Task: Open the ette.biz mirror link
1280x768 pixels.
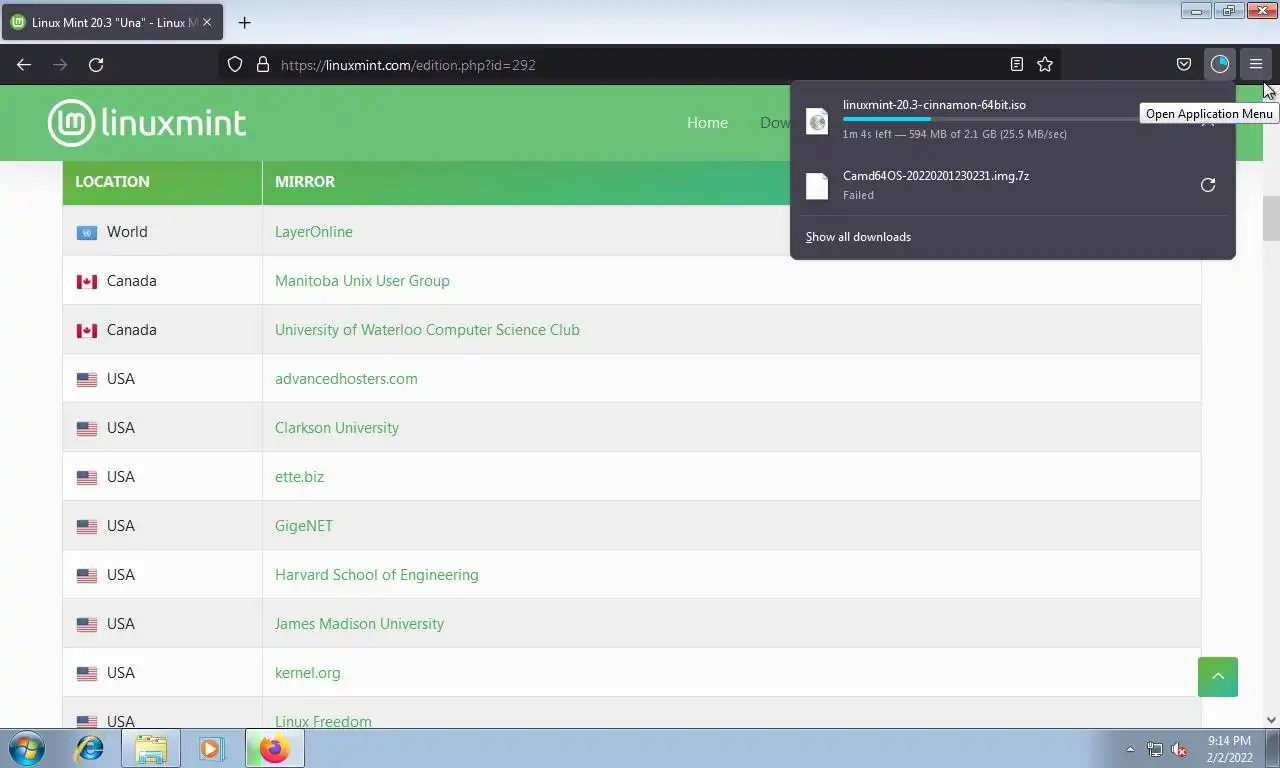Action: 299,477
